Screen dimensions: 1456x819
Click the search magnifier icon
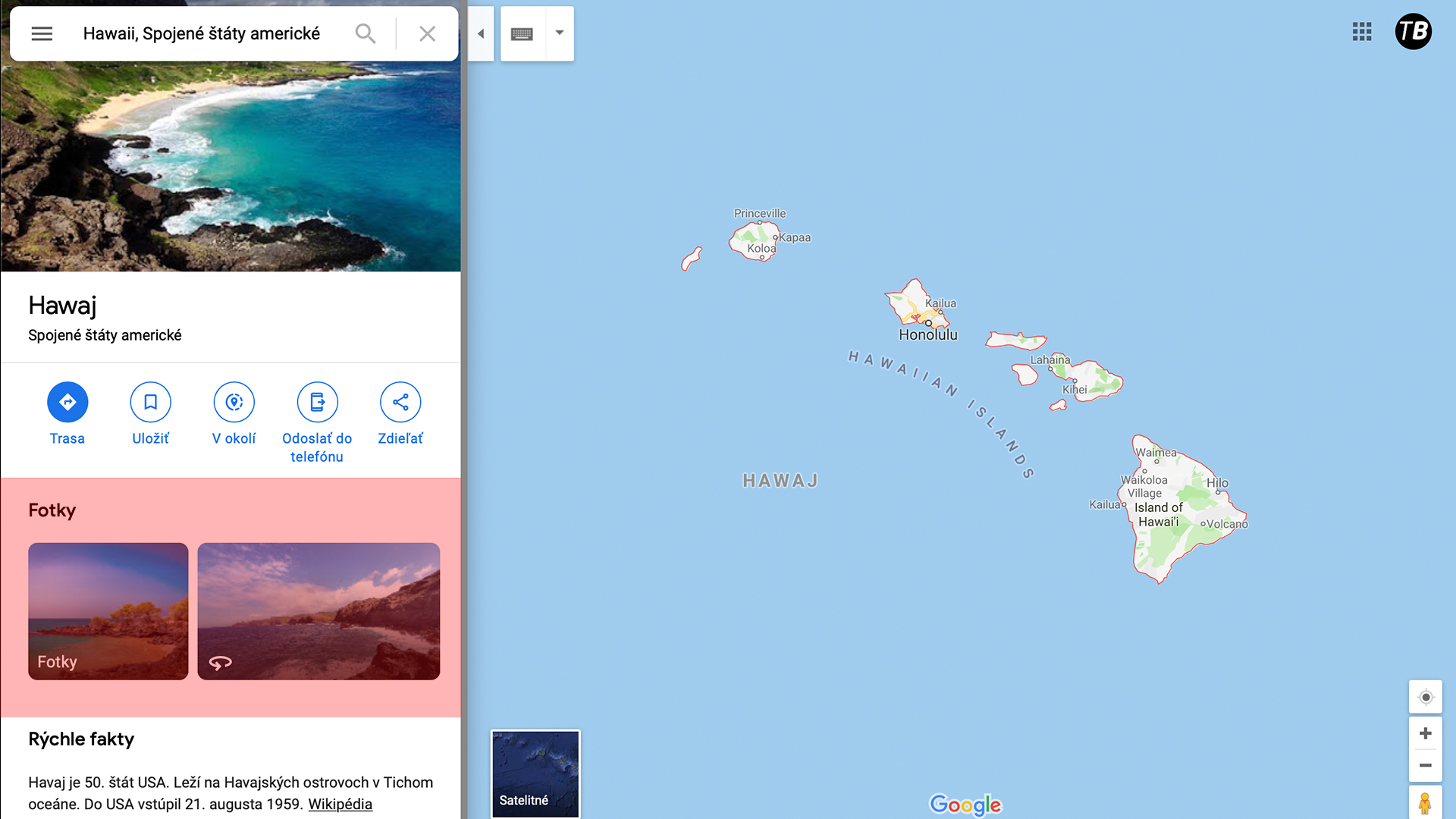point(366,33)
